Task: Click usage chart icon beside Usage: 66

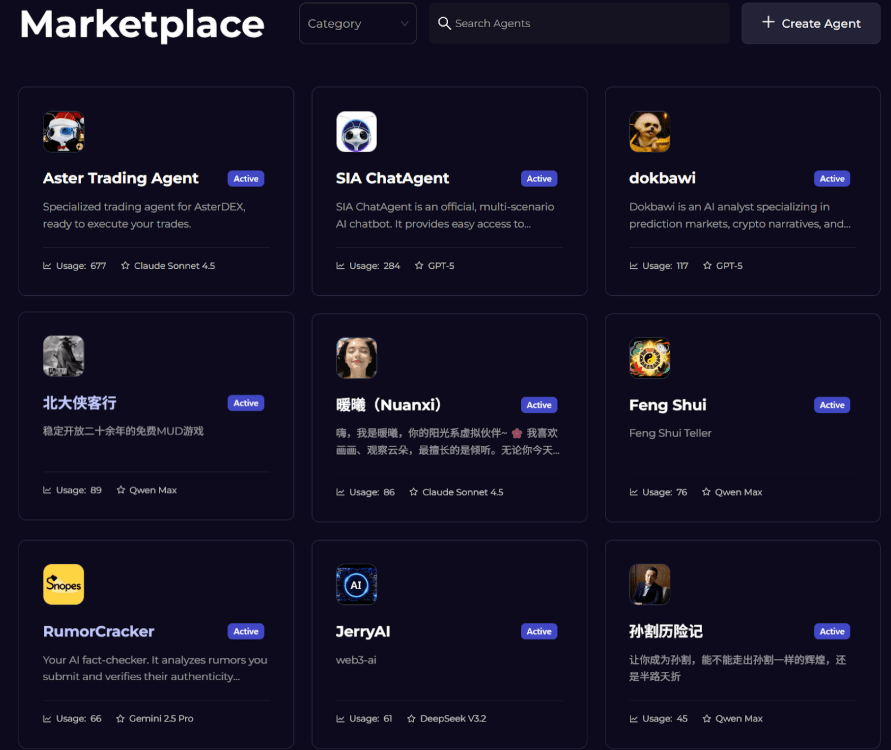Action: (x=47, y=719)
